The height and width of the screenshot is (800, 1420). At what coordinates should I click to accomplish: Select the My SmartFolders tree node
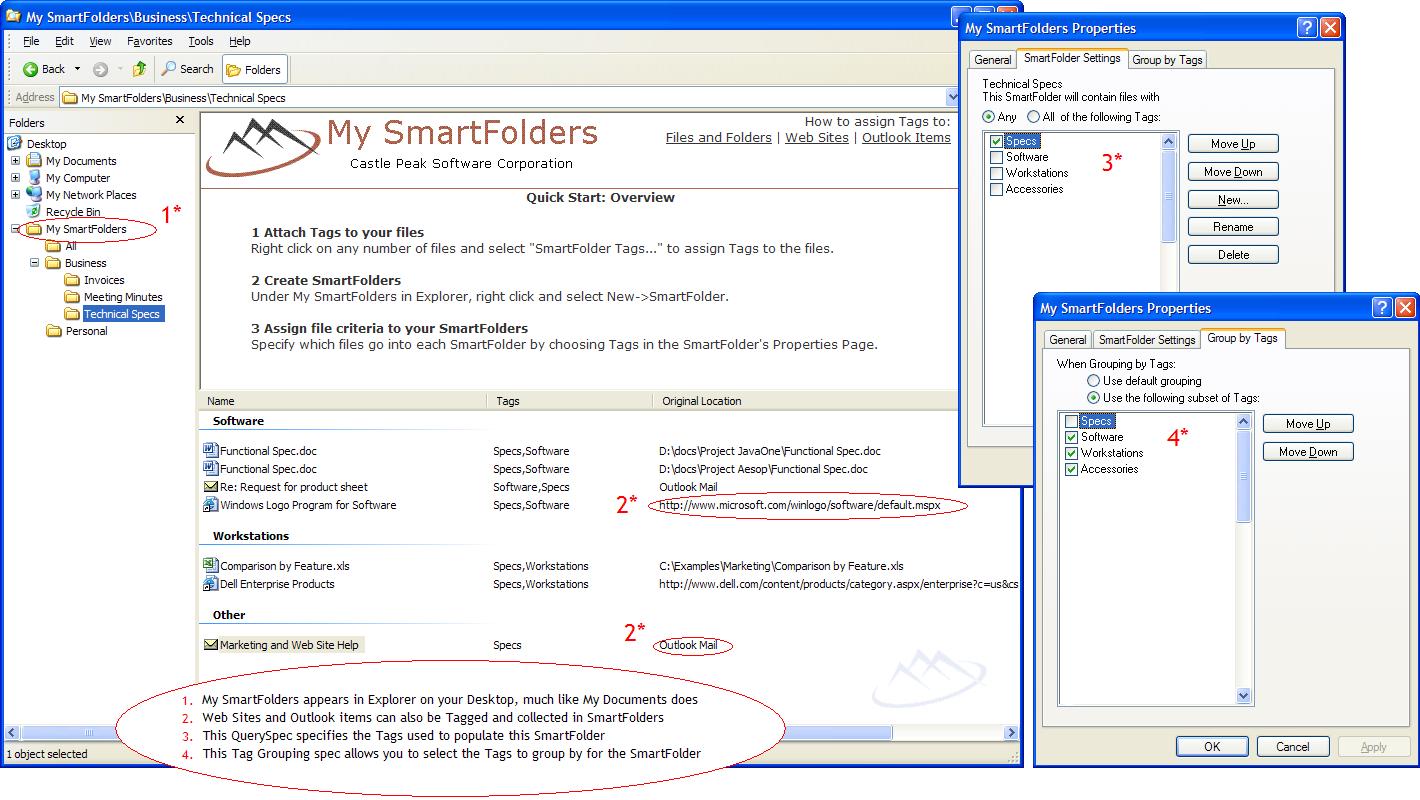[86, 229]
